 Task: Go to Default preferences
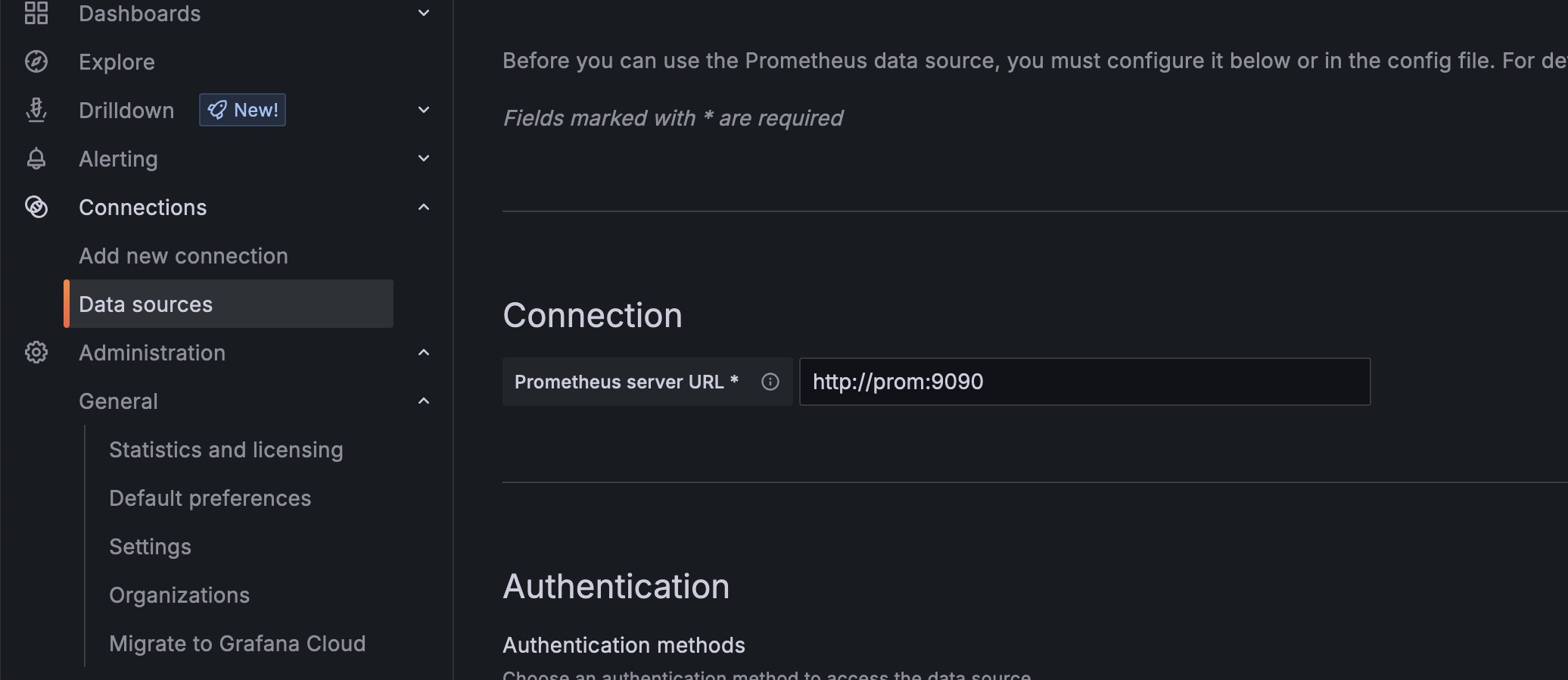click(210, 498)
